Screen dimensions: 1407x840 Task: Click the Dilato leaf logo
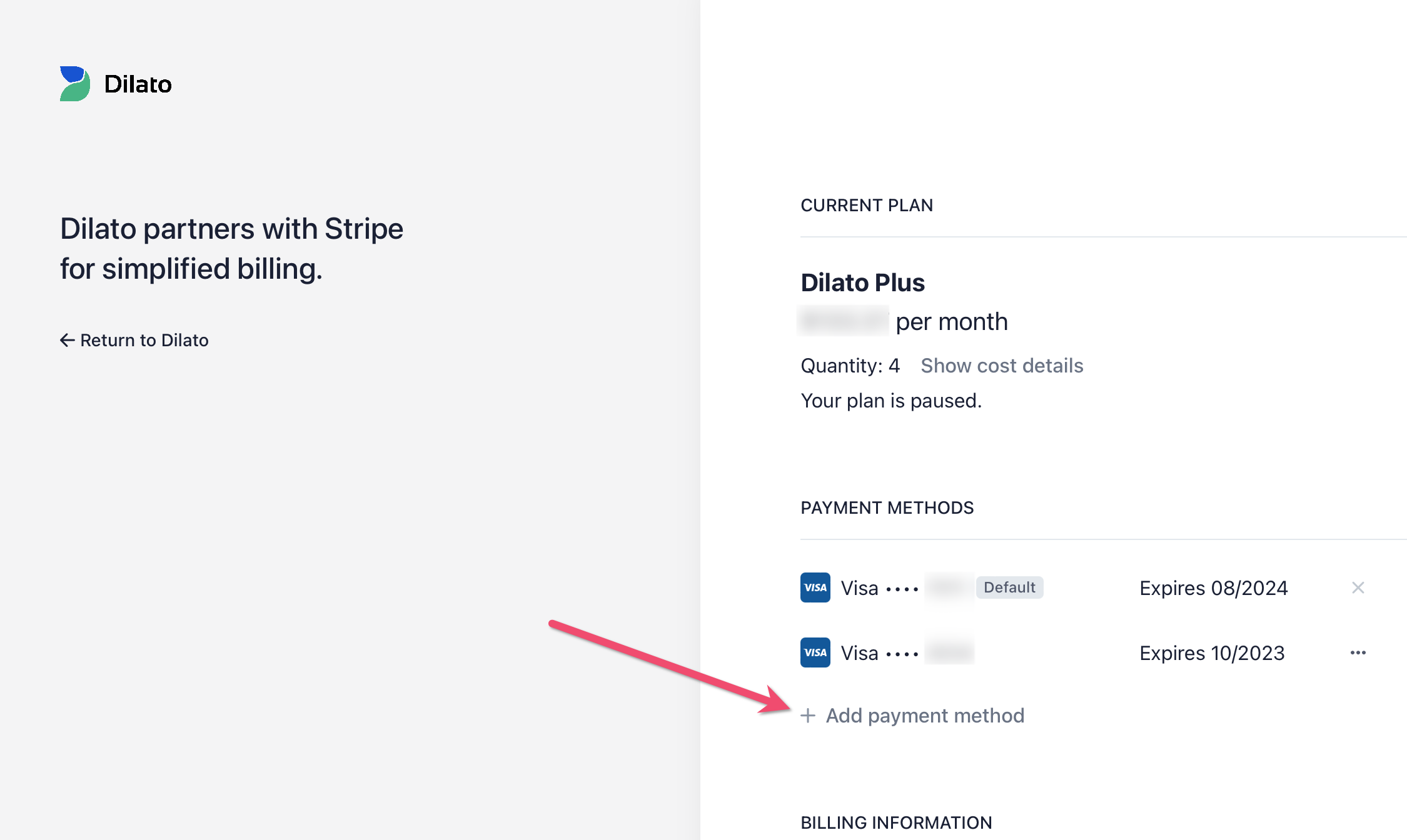[74, 84]
